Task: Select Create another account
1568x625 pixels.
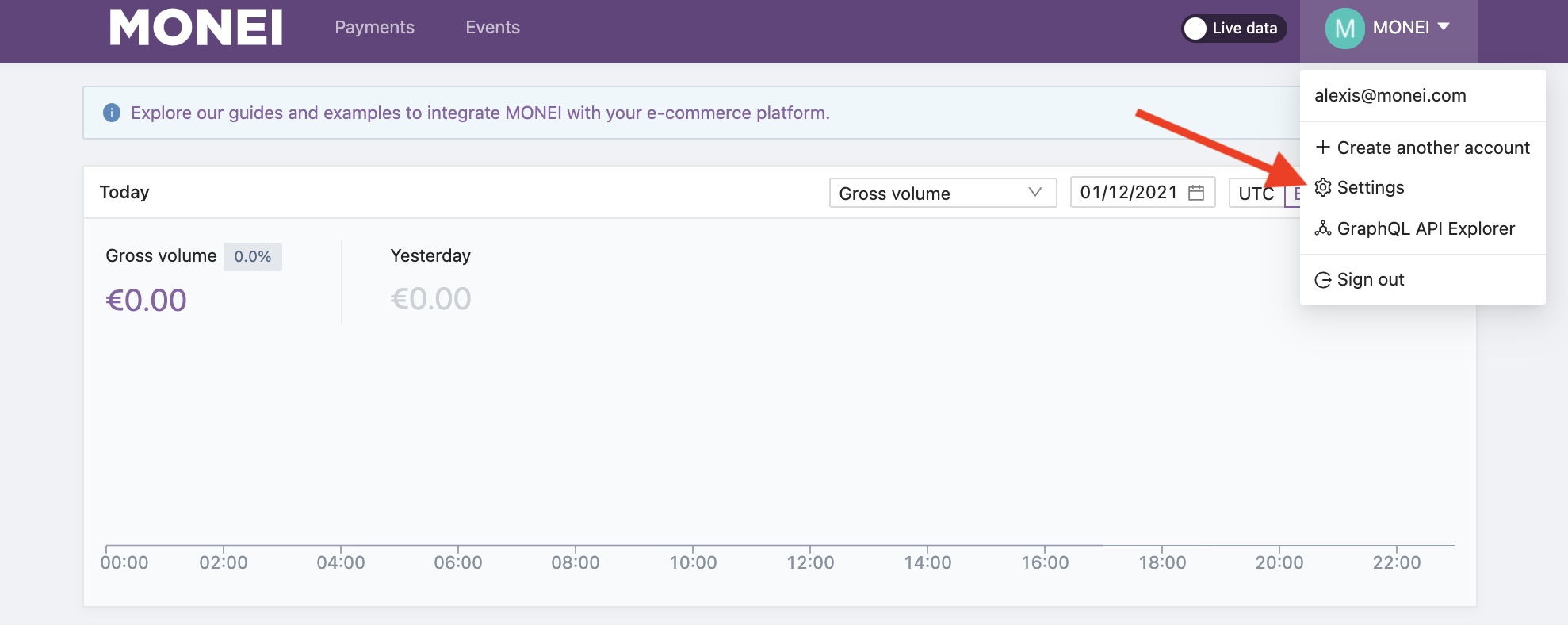Action: 1423,148
